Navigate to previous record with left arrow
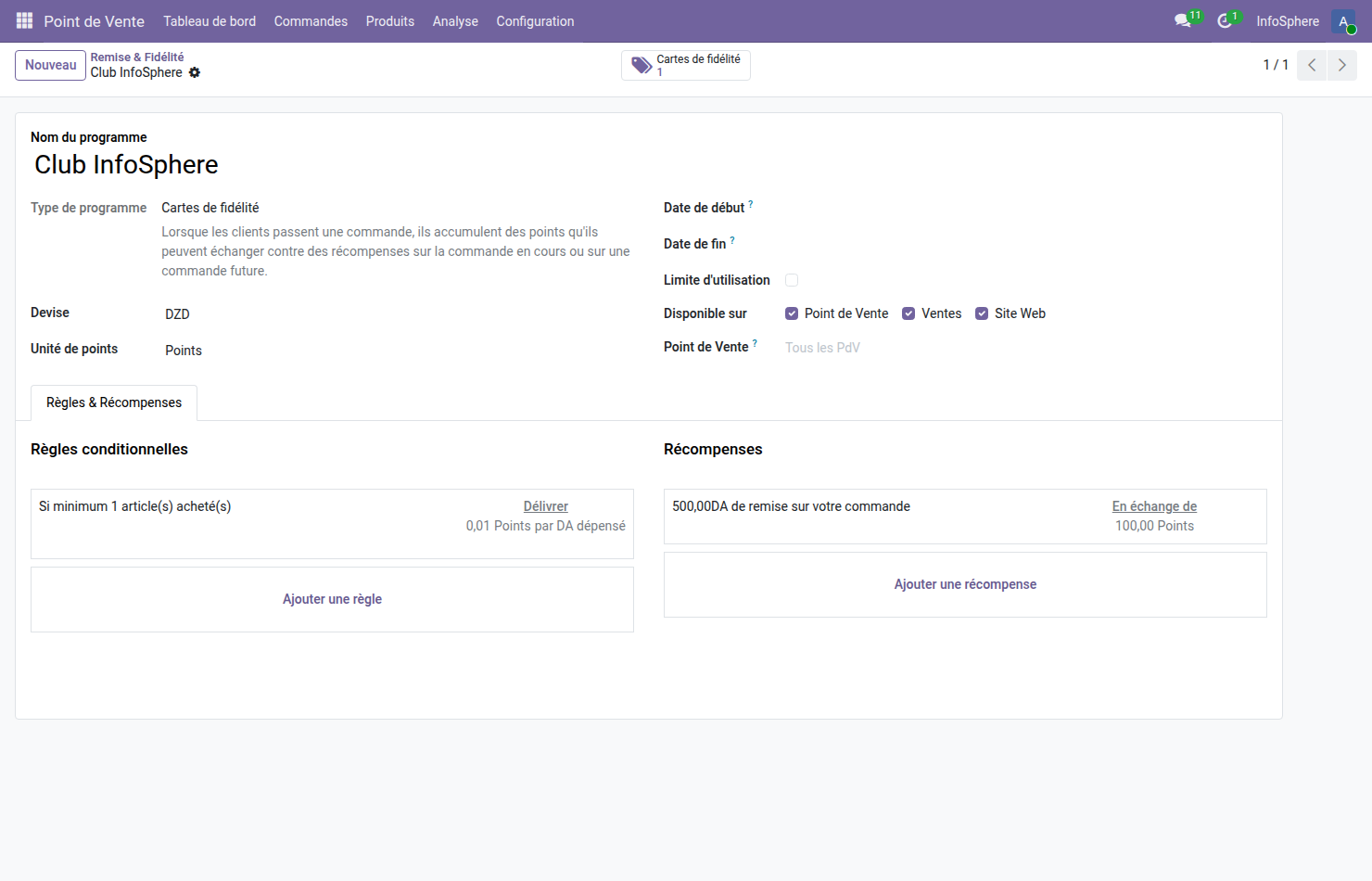Viewport: 1372px width, 881px height. [x=1311, y=65]
